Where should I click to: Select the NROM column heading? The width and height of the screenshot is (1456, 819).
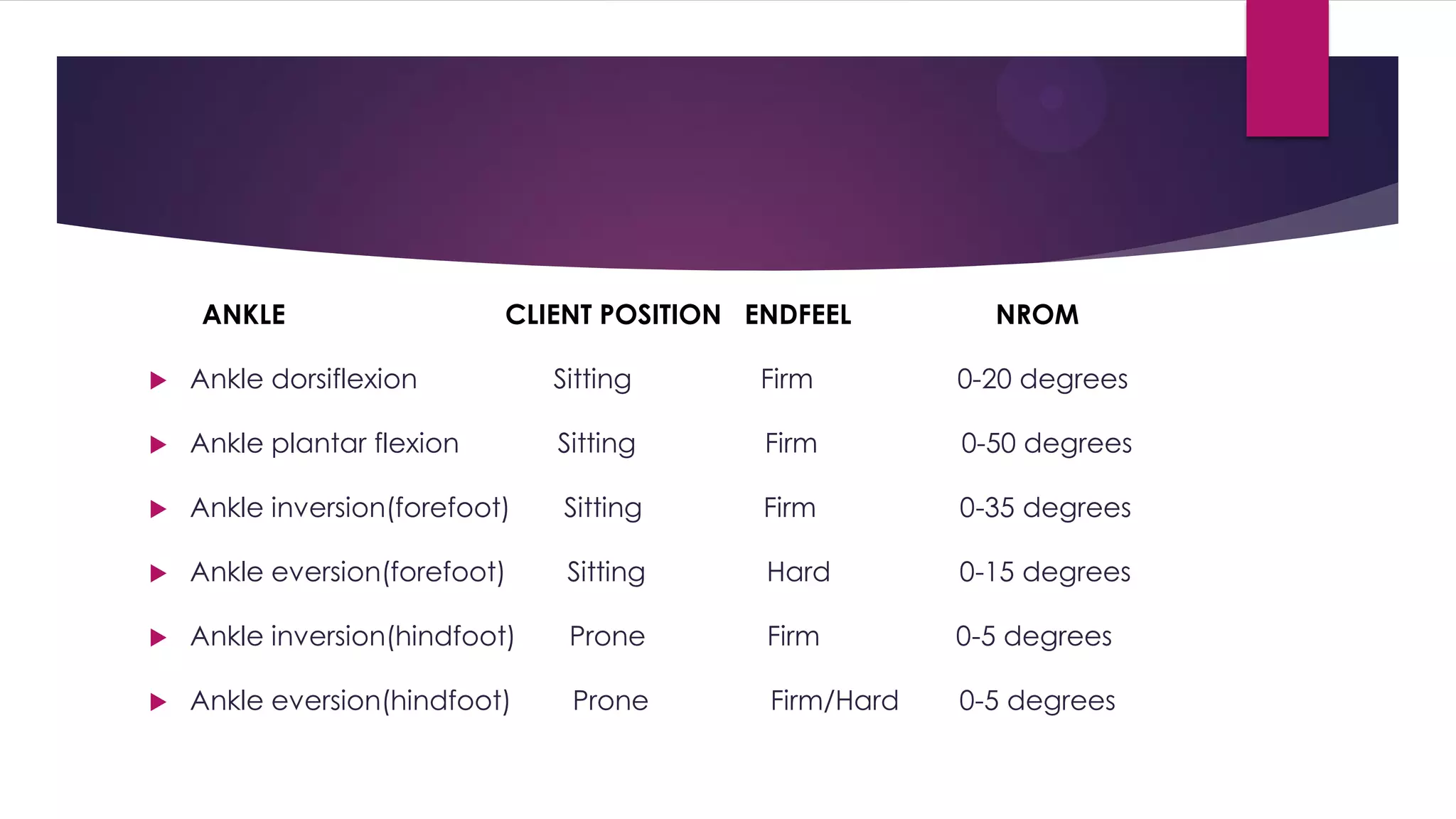(1037, 314)
